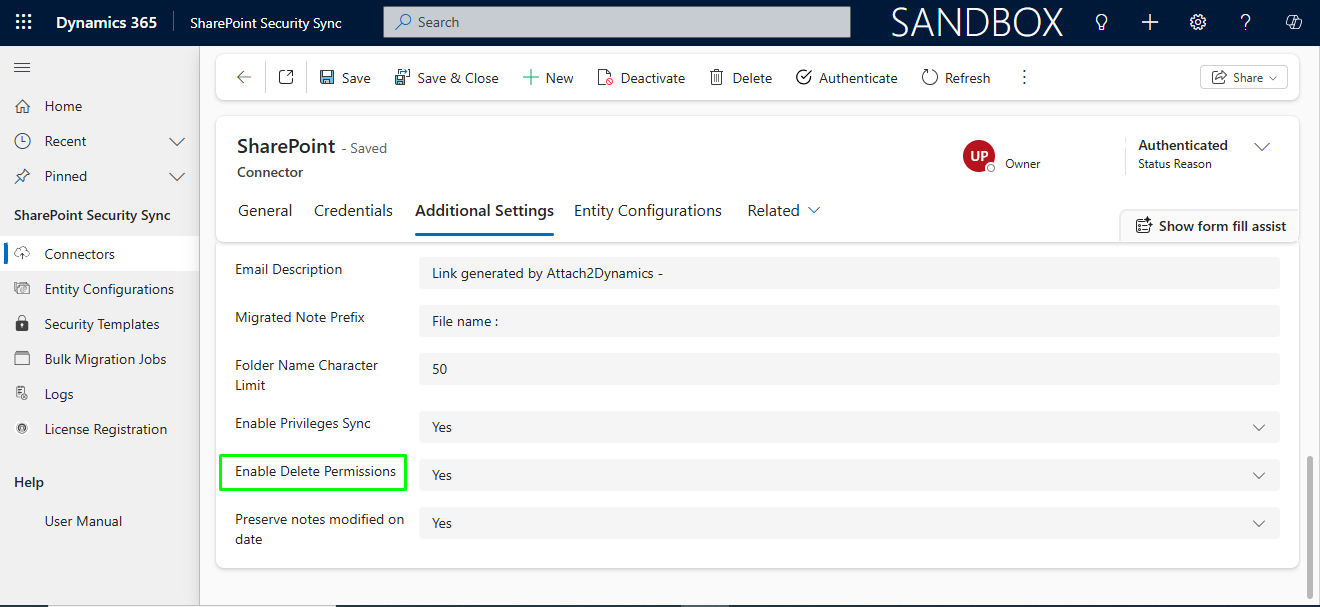Open the Dynamics 365 app launcher waffle
The image size is (1320, 607).
click(x=23, y=22)
